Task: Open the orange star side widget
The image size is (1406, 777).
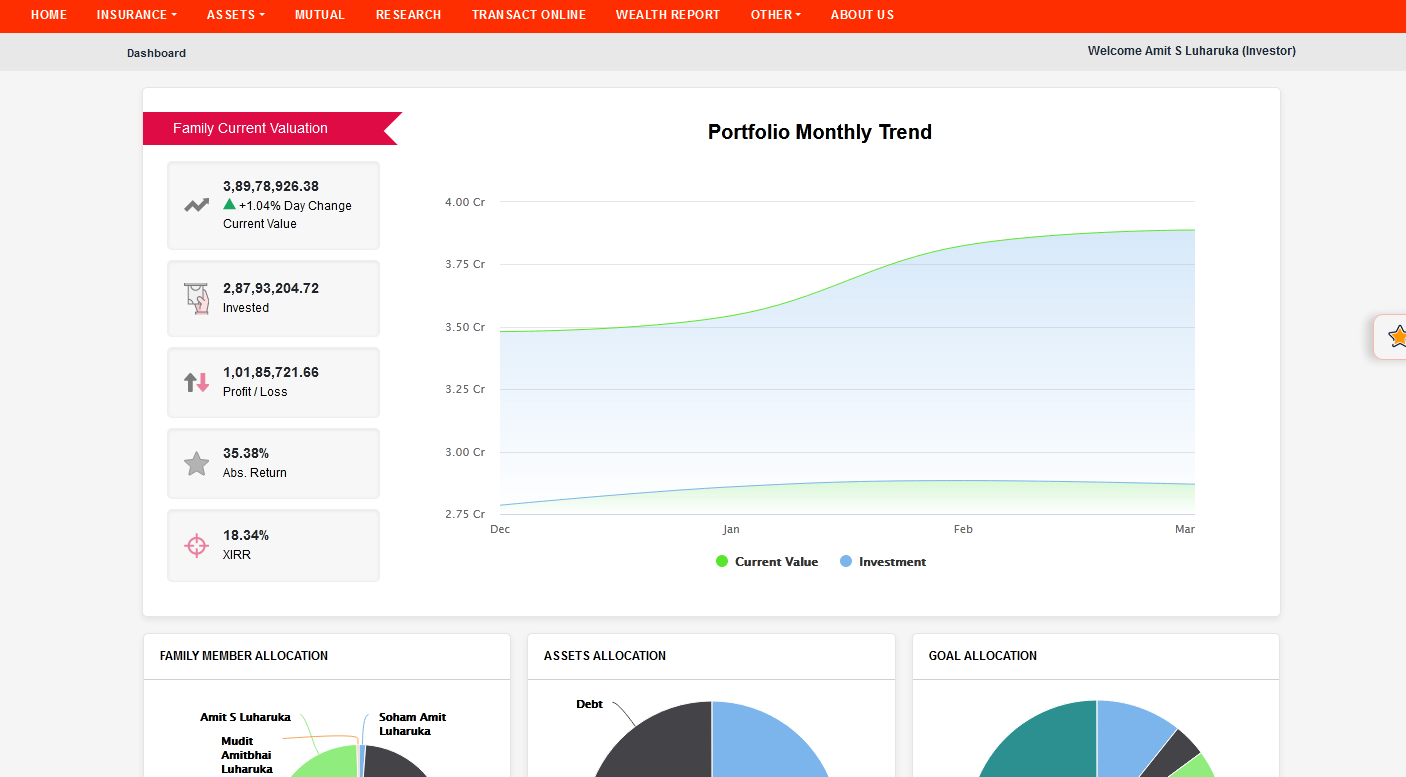Action: [x=1397, y=337]
